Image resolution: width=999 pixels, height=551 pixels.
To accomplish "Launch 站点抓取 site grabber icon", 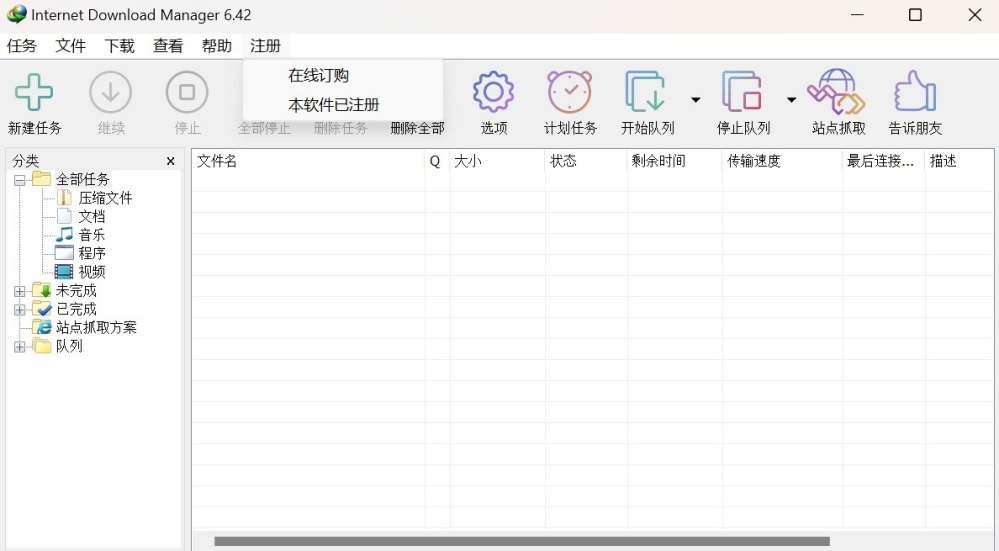I will click(837, 92).
